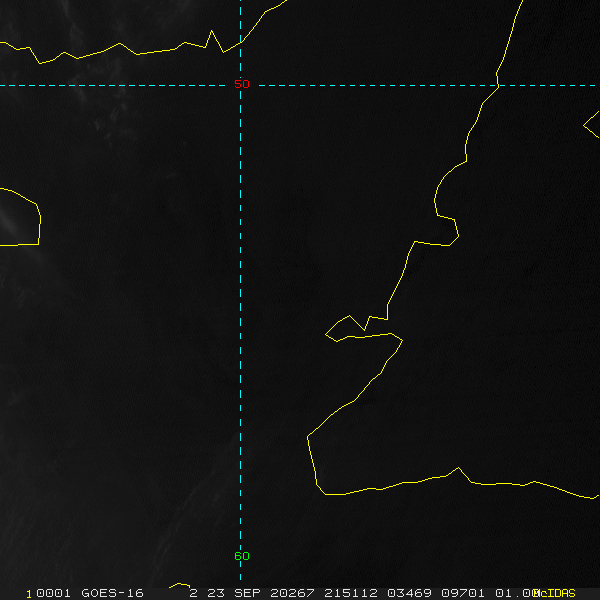The width and height of the screenshot is (600, 600).
Task: Click the yellow digit 1 at bottom-left corner
Action: point(29,593)
